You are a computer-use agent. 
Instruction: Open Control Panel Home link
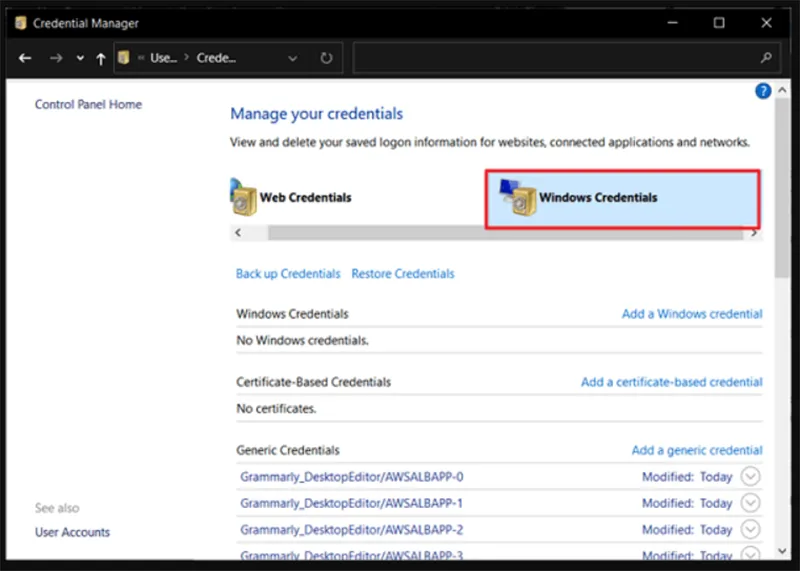tap(88, 105)
